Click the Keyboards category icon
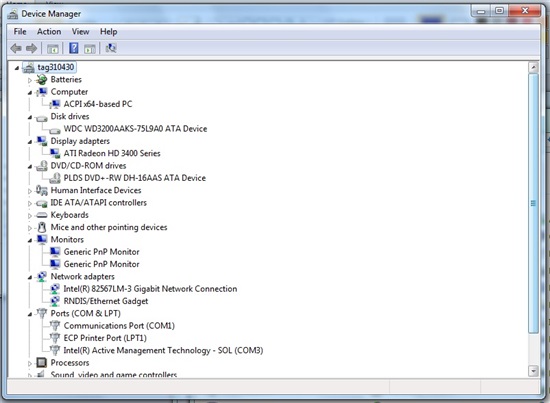This screenshot has width=550, height=403. click(42, 215)
